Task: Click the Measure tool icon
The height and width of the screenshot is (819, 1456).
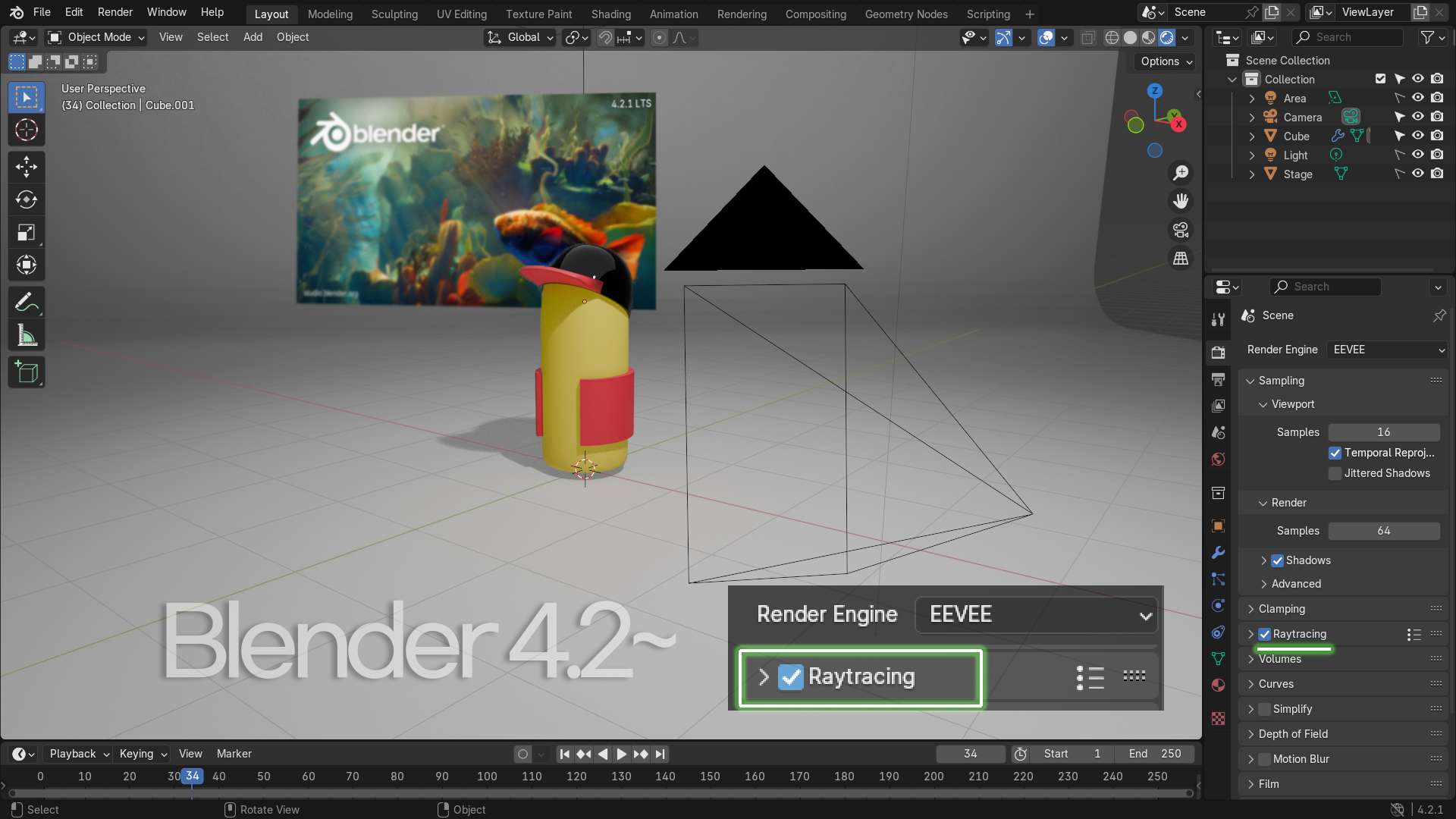Action: point(27,335)
